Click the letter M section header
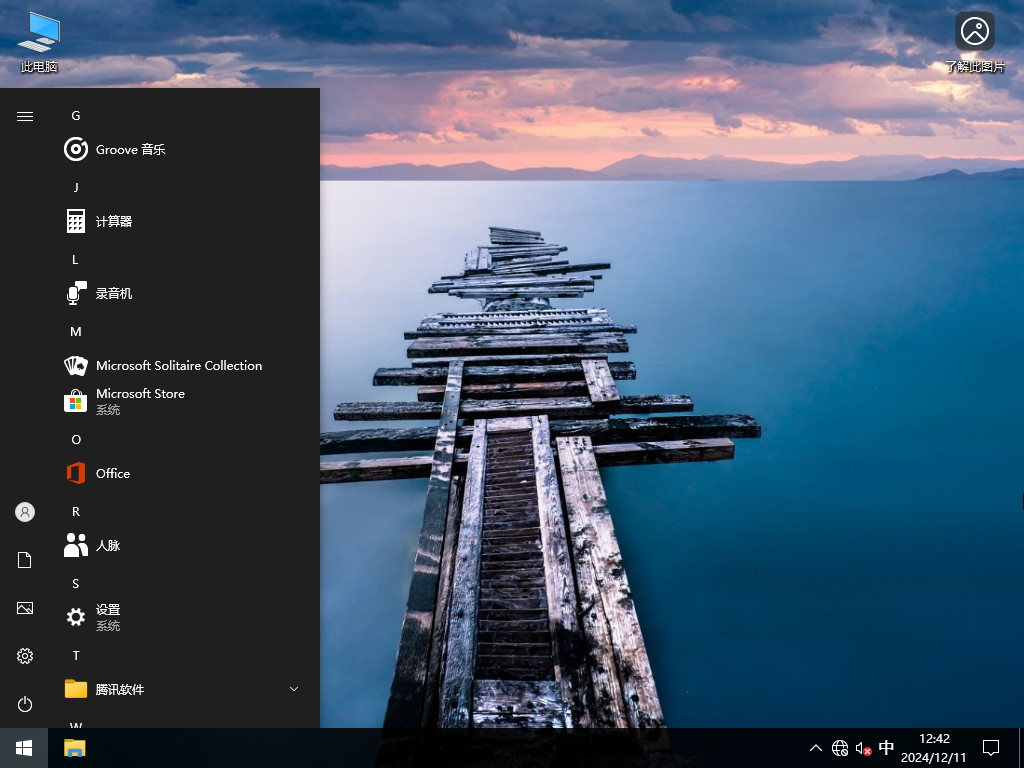1024x768 pixels. (76, 331)
